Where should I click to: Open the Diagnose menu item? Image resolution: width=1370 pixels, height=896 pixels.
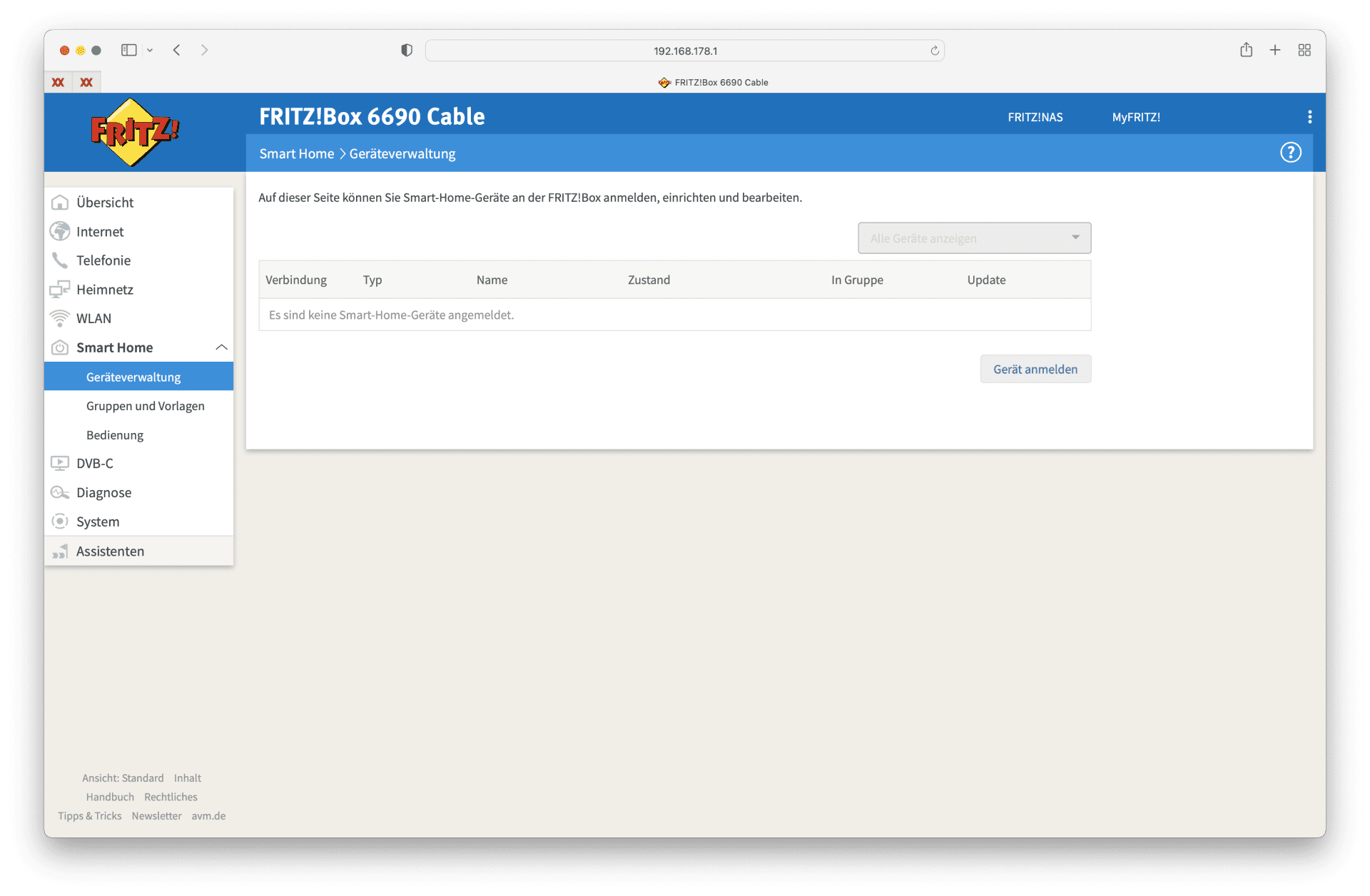(138, 492)
